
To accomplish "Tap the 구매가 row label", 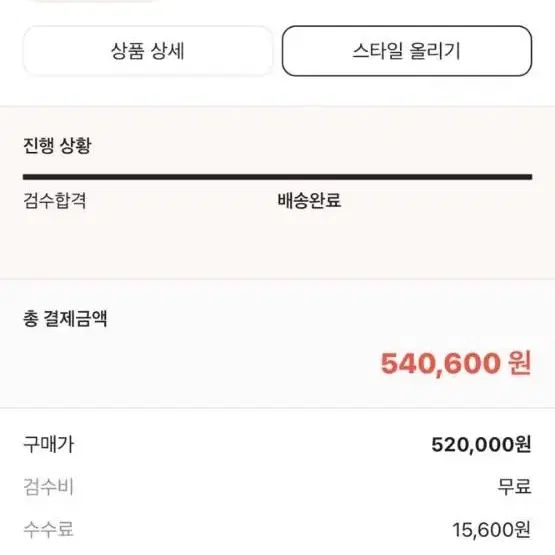I will (49, 444).
